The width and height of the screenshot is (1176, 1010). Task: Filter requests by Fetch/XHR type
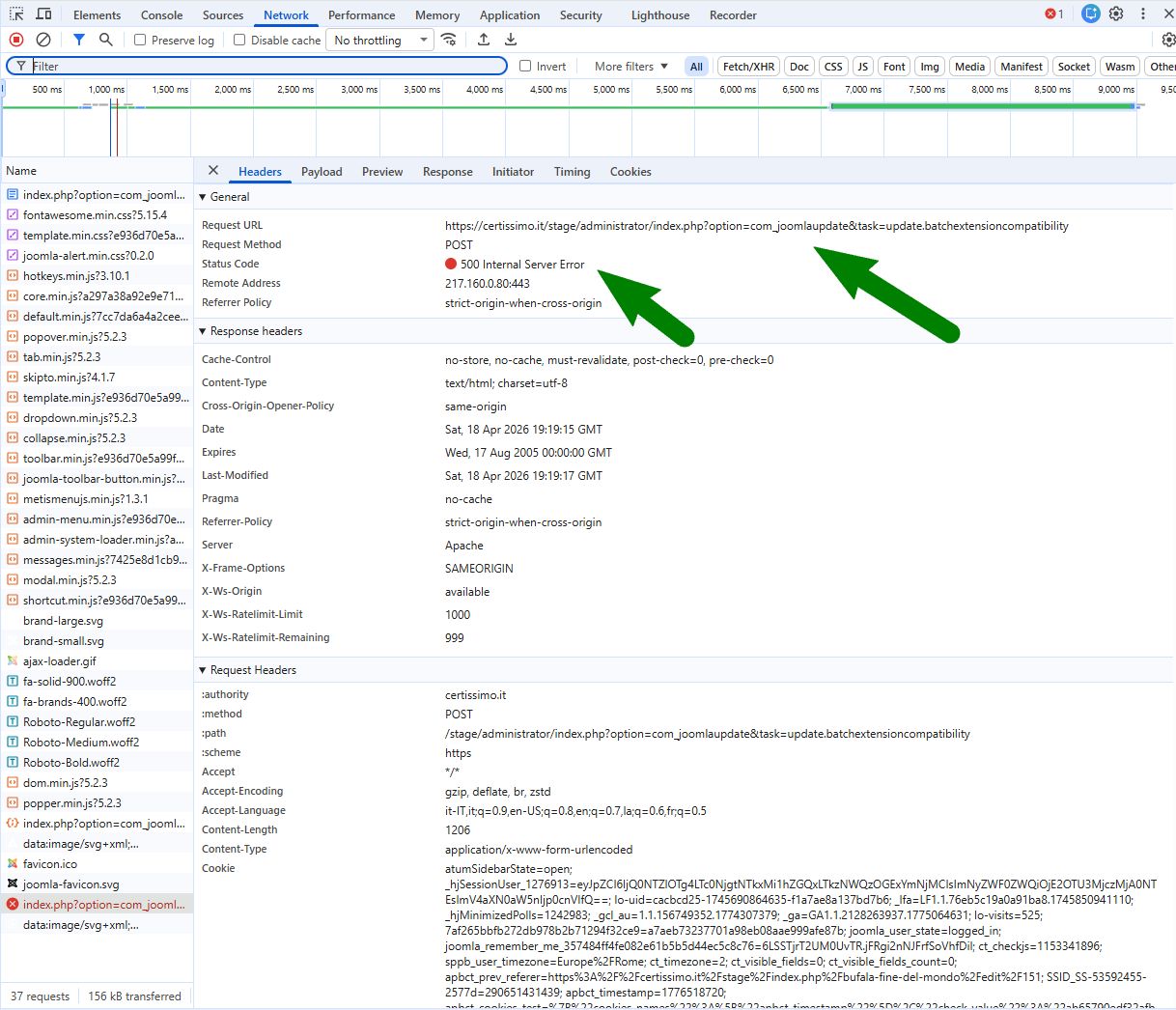pos(748,67)
